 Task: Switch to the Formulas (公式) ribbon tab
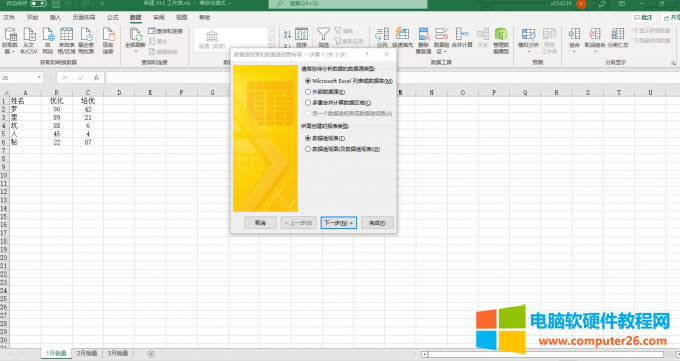click(x=113, y=17)
